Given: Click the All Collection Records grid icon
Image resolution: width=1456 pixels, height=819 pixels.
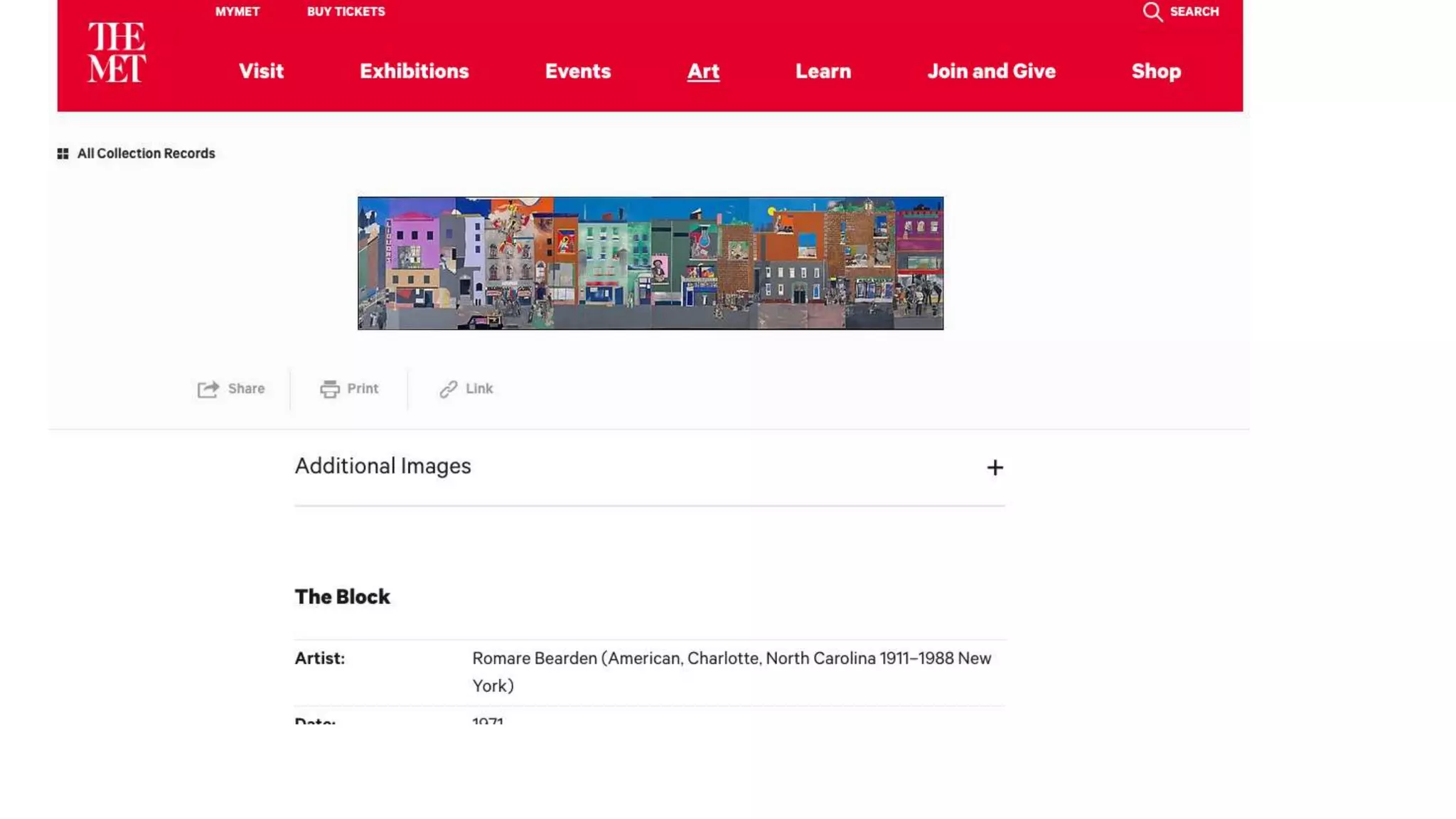Looking at the screenshot, I should pyautogui.click(x=63, y=154).
